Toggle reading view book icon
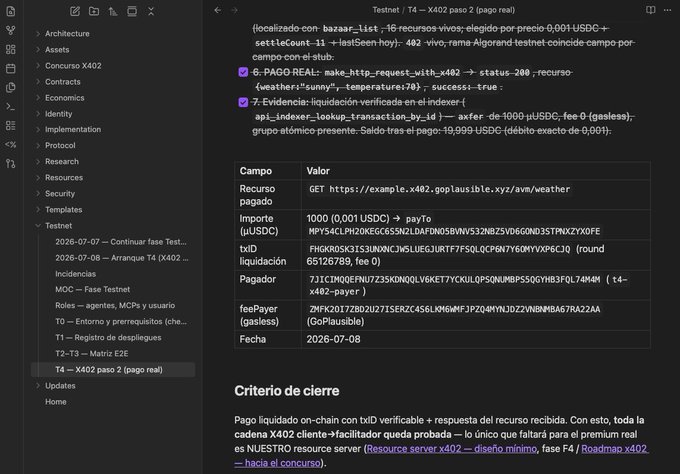 click(x=651, y=10)
